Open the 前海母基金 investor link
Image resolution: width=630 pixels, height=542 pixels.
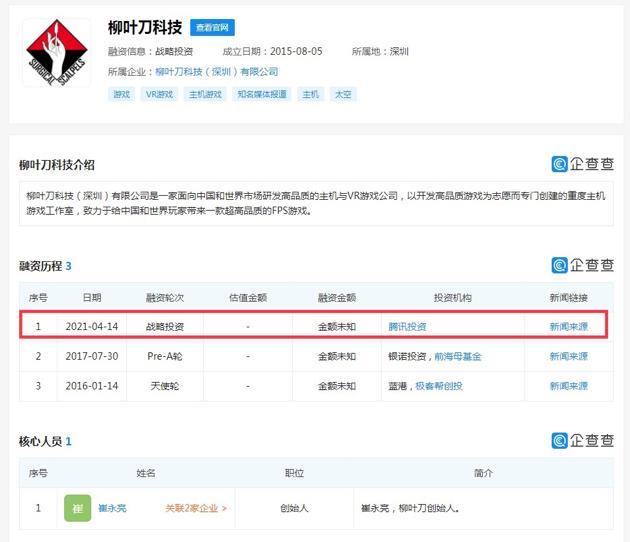(458, 356)
